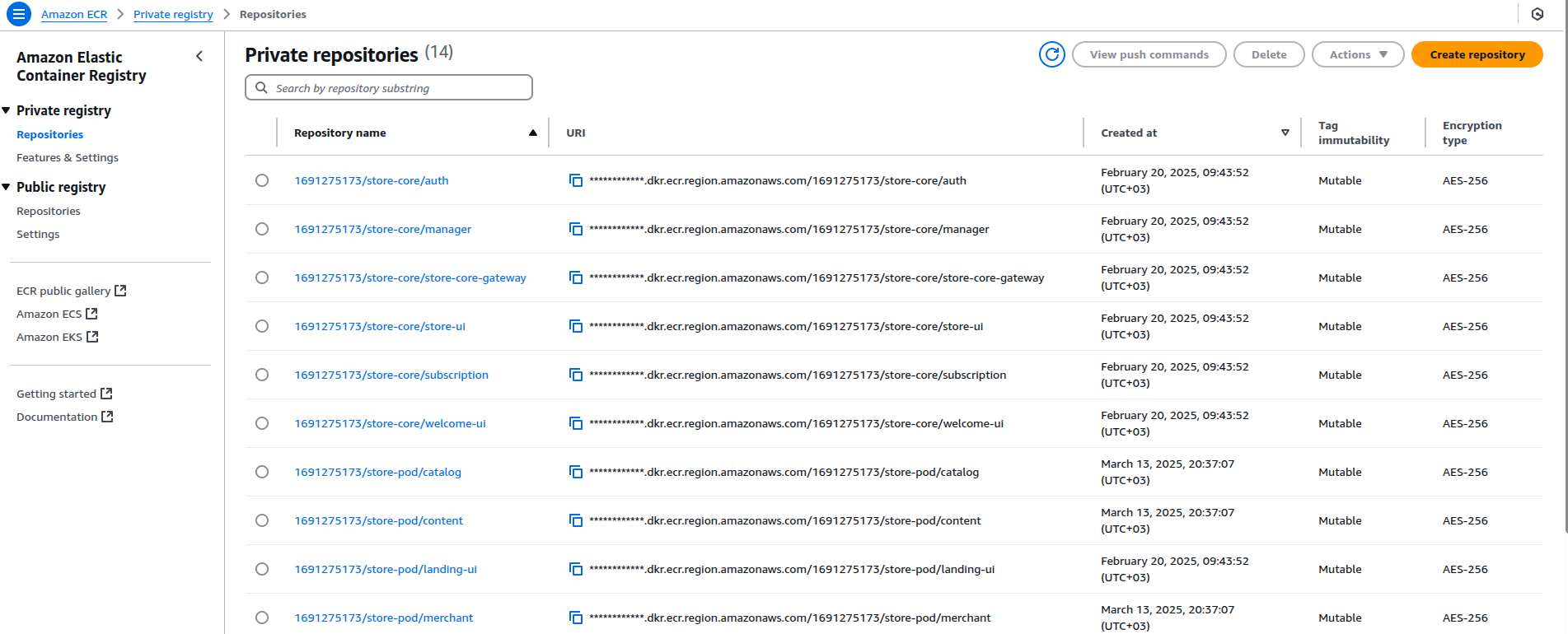Click external link icon next to ECR public gallery
This screenshot has height=634, width=1568.
click(120, 291)
